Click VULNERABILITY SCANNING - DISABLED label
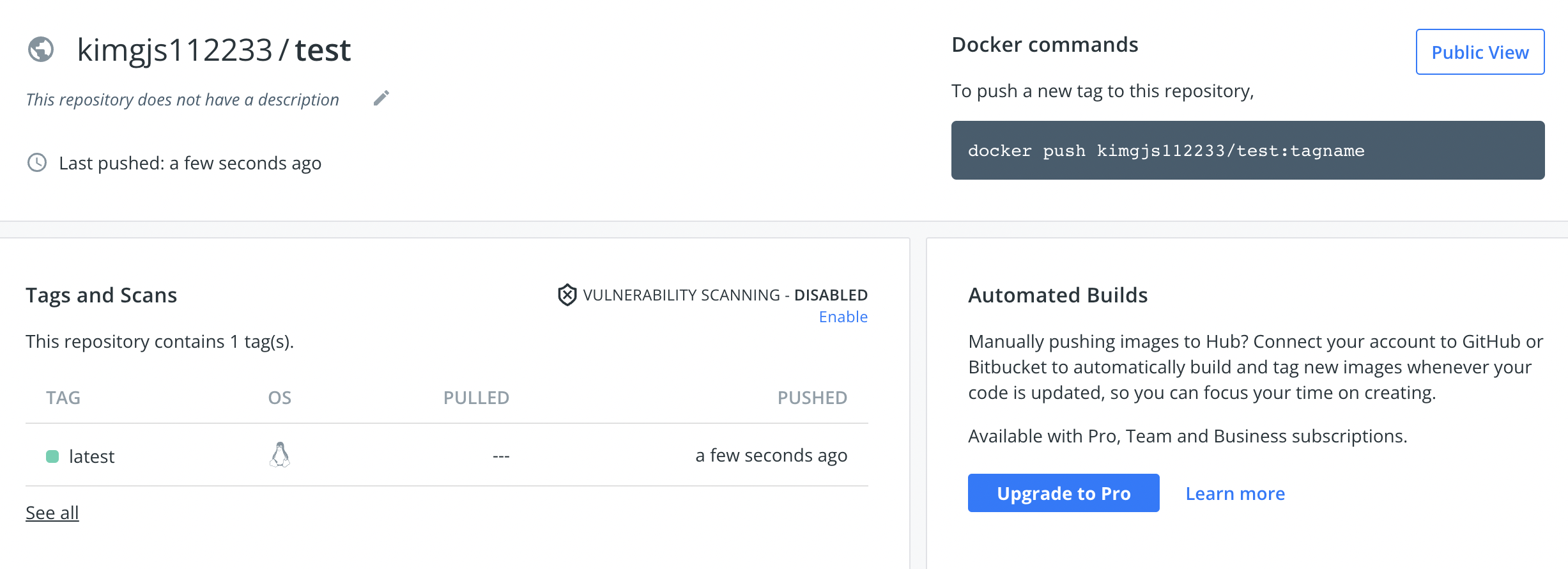The width and height of the screenshot is (1568, 569). click(x=725, y=295)
